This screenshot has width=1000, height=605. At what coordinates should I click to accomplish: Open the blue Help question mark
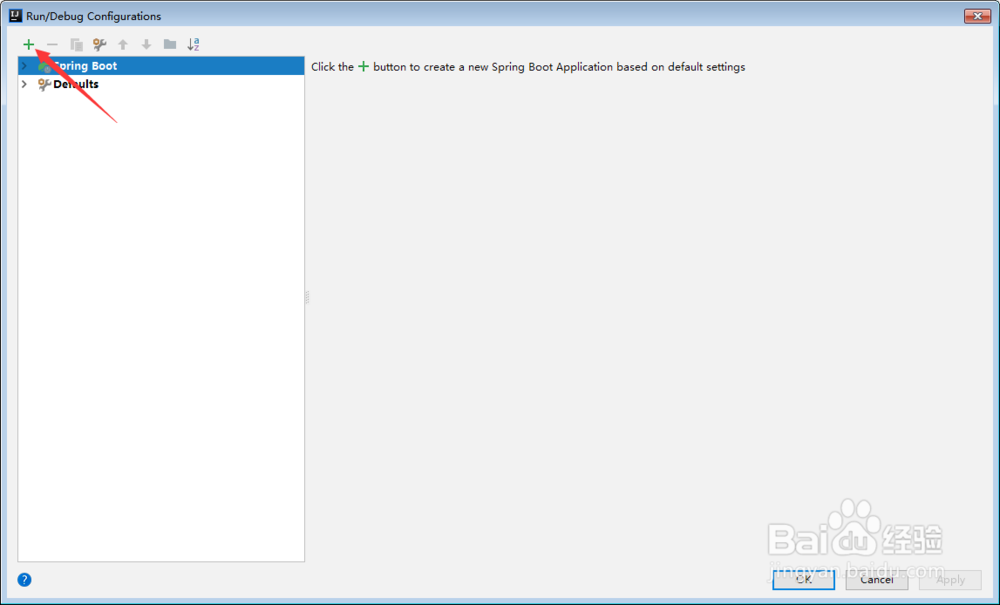(x=24, y=579)
